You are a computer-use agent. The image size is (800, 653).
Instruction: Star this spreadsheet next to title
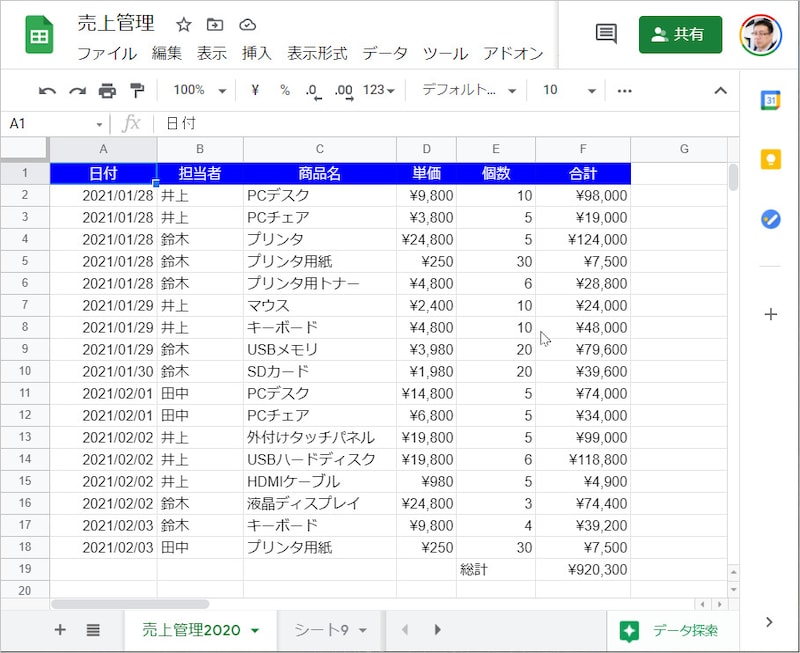(x=184, y=25)
